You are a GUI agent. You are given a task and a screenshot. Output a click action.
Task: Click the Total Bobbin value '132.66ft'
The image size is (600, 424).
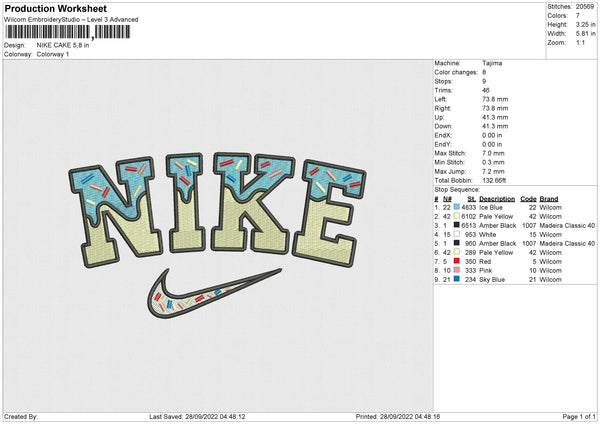494,180
